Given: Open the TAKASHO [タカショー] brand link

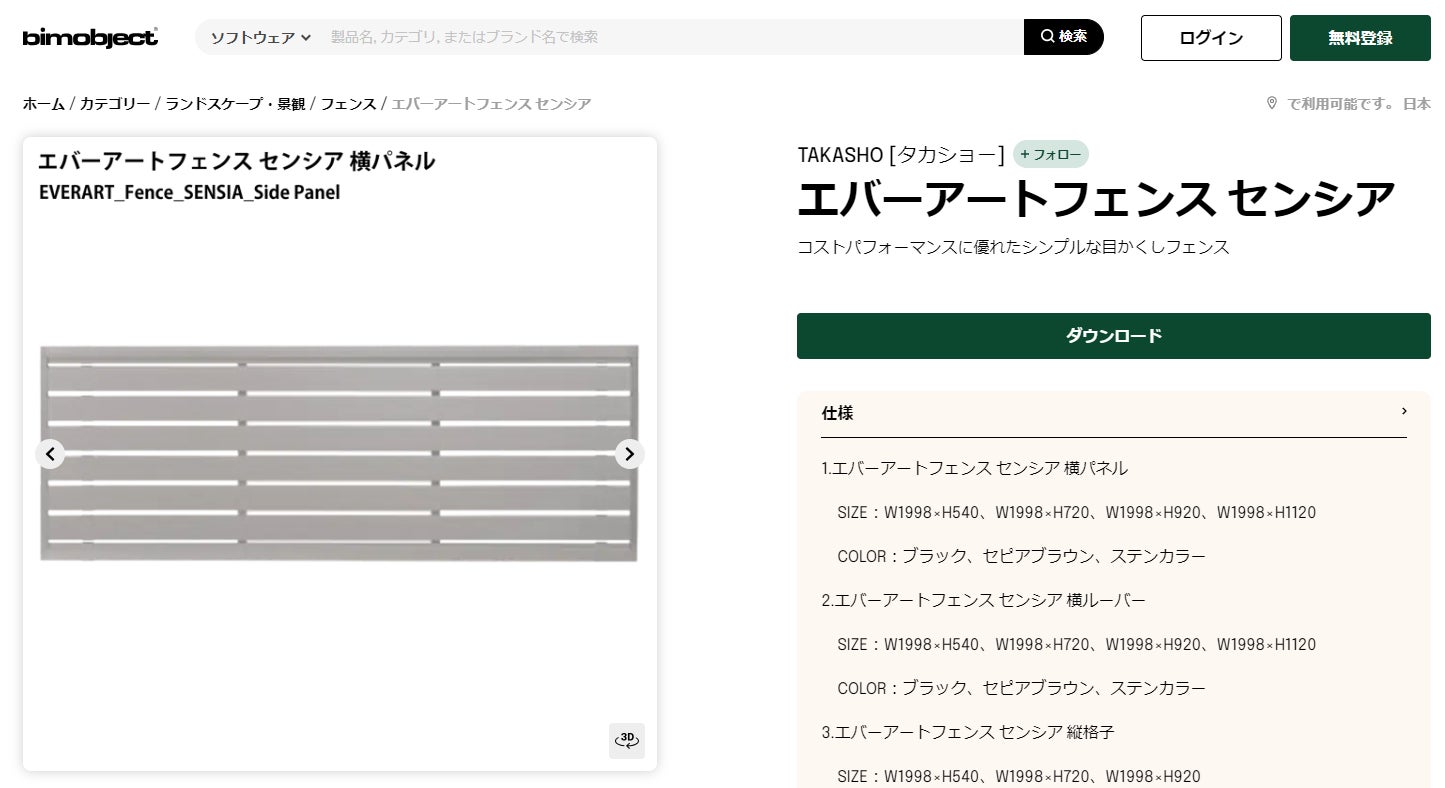Looking at the screenshot, I should coord(901,155).
